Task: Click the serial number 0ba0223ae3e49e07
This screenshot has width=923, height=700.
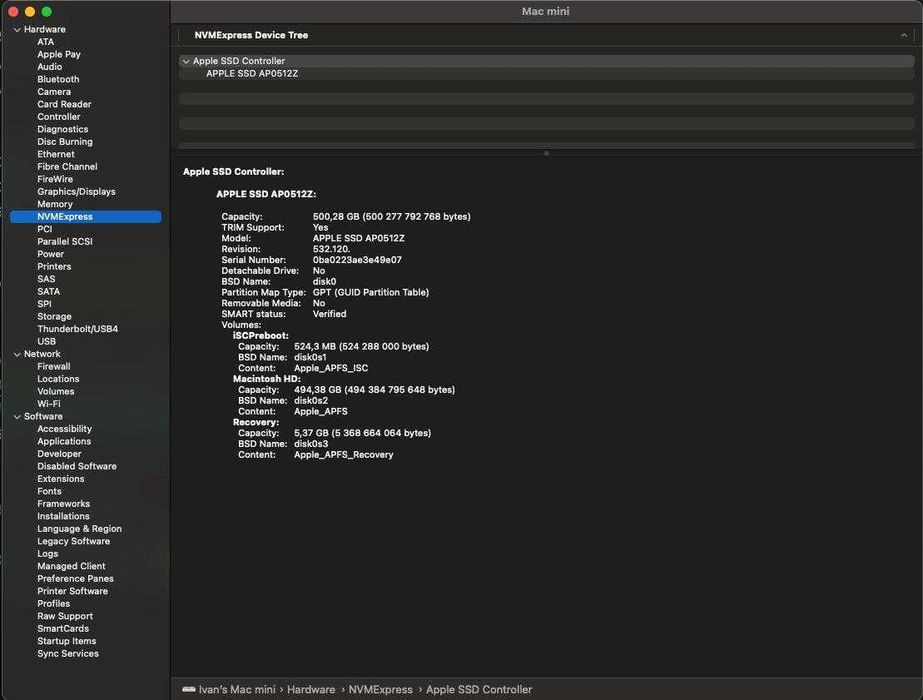Action: coord(357,260)
